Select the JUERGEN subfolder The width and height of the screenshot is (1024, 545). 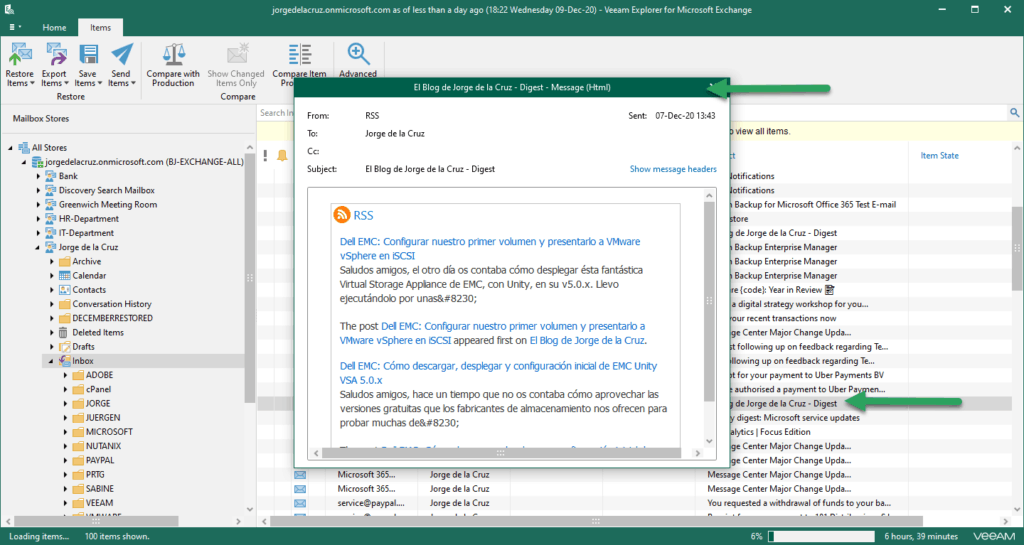[103, 418]
